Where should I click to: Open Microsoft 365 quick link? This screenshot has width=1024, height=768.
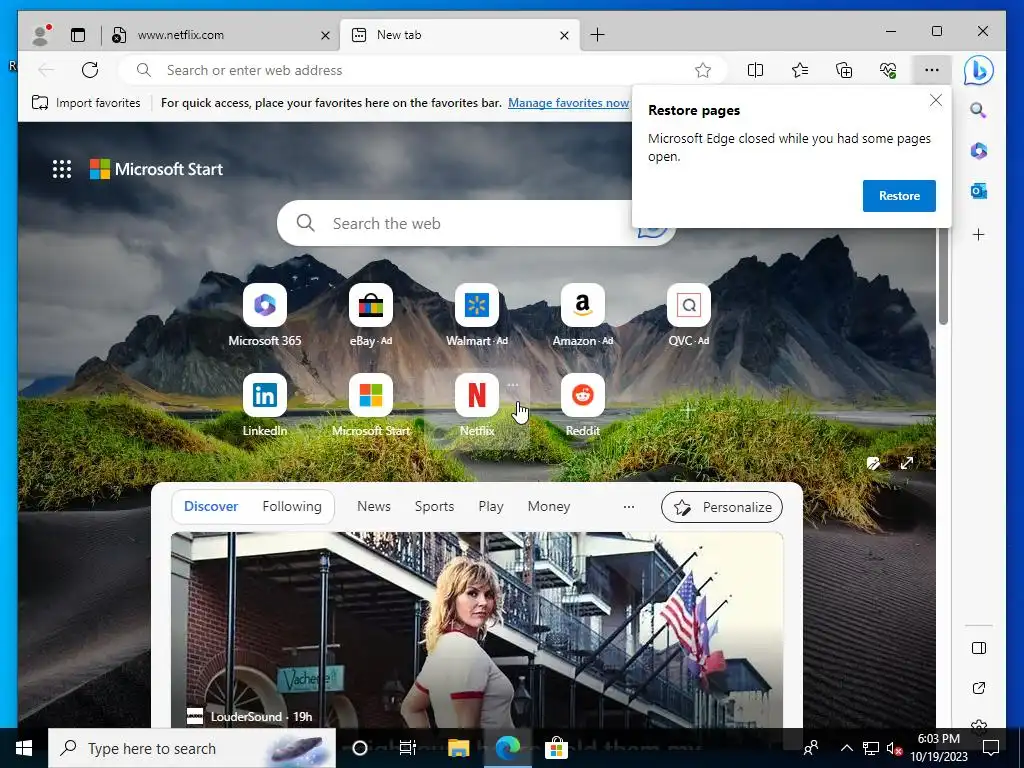(264, 315)
